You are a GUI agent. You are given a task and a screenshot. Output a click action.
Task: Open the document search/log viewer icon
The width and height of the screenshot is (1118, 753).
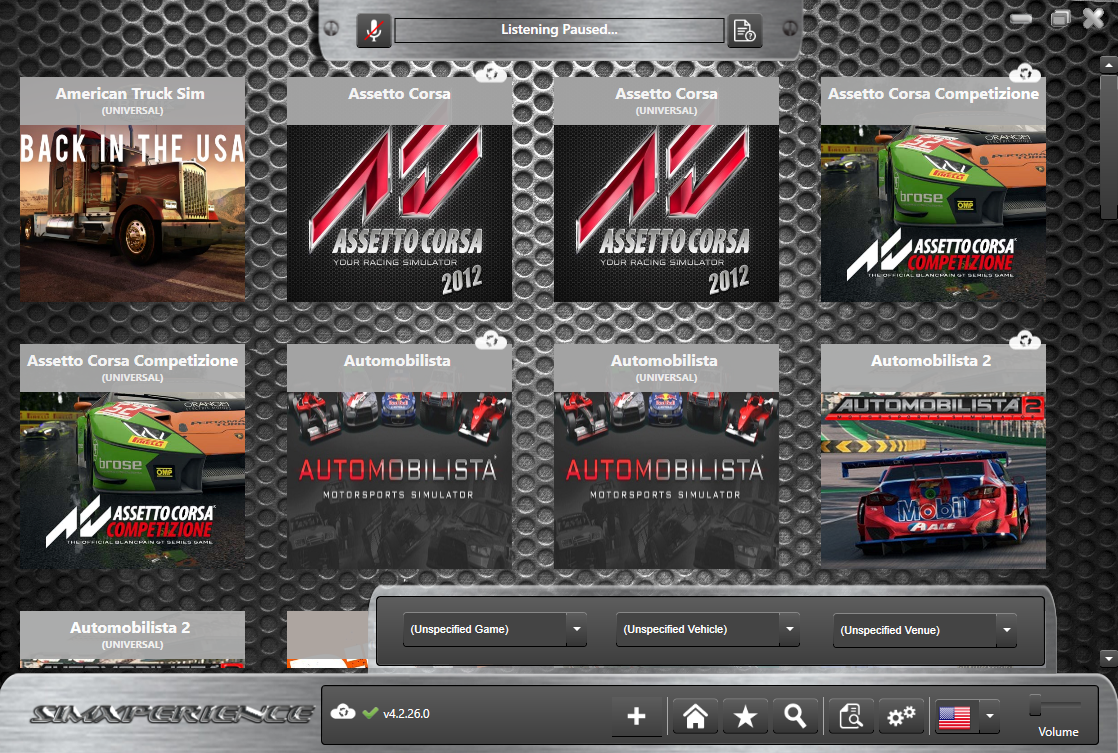[850, 716]
